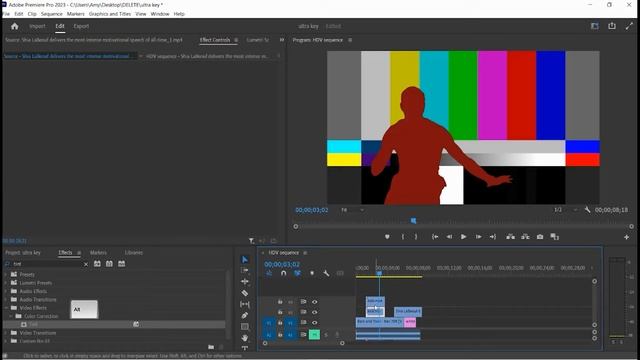Filter effects by YUV Effects icon
The width and height of the screenshot is (640, 360).
pyautogui.click(x=122, y=264)
